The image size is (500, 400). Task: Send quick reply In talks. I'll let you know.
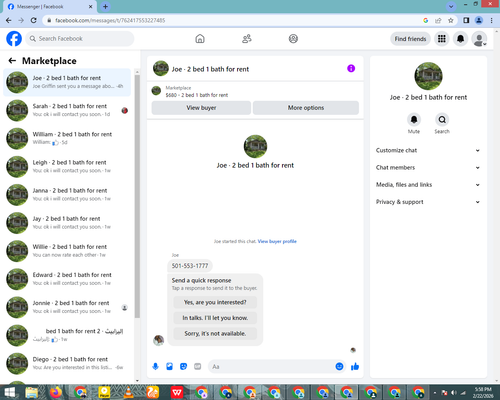[x=215, y=318]
